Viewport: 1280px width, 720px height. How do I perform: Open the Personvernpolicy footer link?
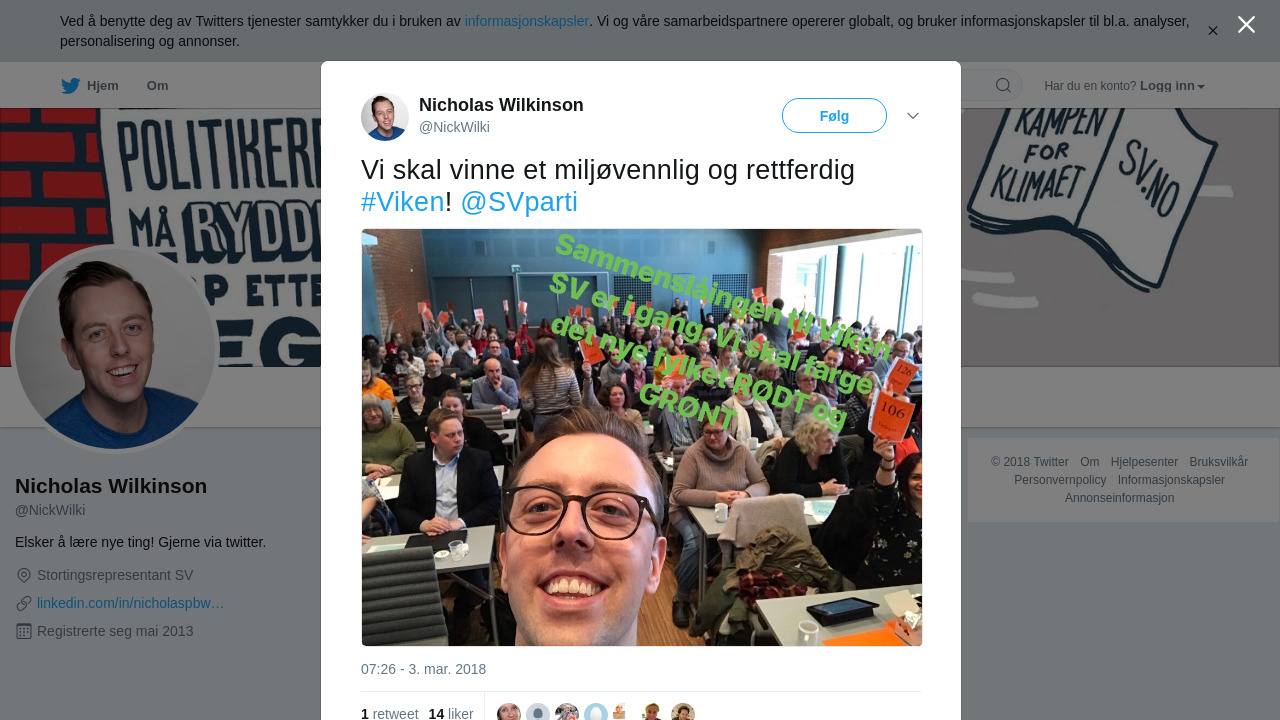1060,480
